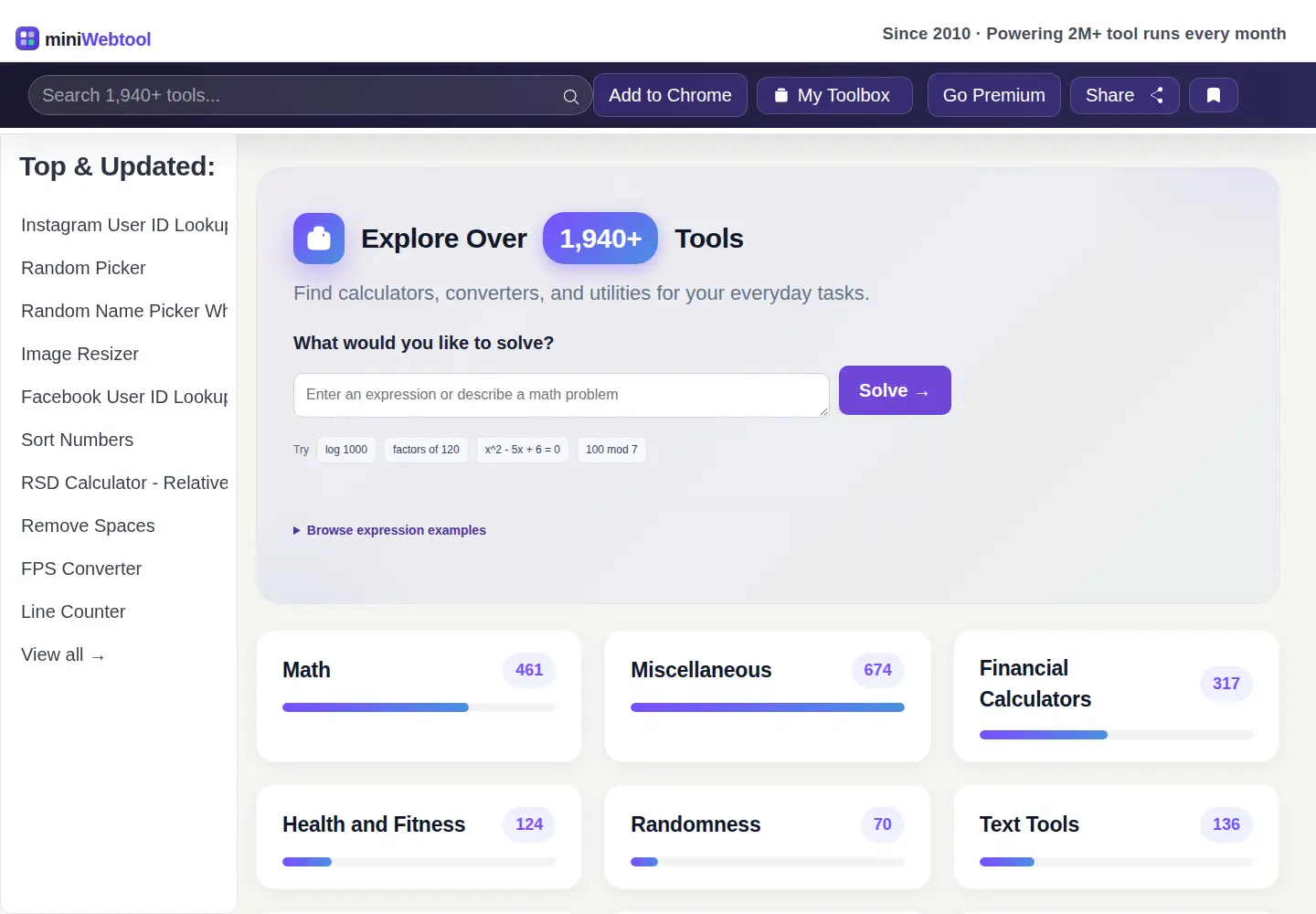
Task: Open Instagram User ID Lookup tool
Action: 124,225
